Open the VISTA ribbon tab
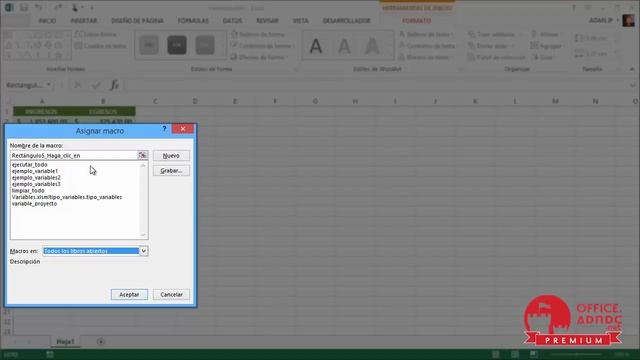Viewport: 640px width, 360px height. pos(300,20)
